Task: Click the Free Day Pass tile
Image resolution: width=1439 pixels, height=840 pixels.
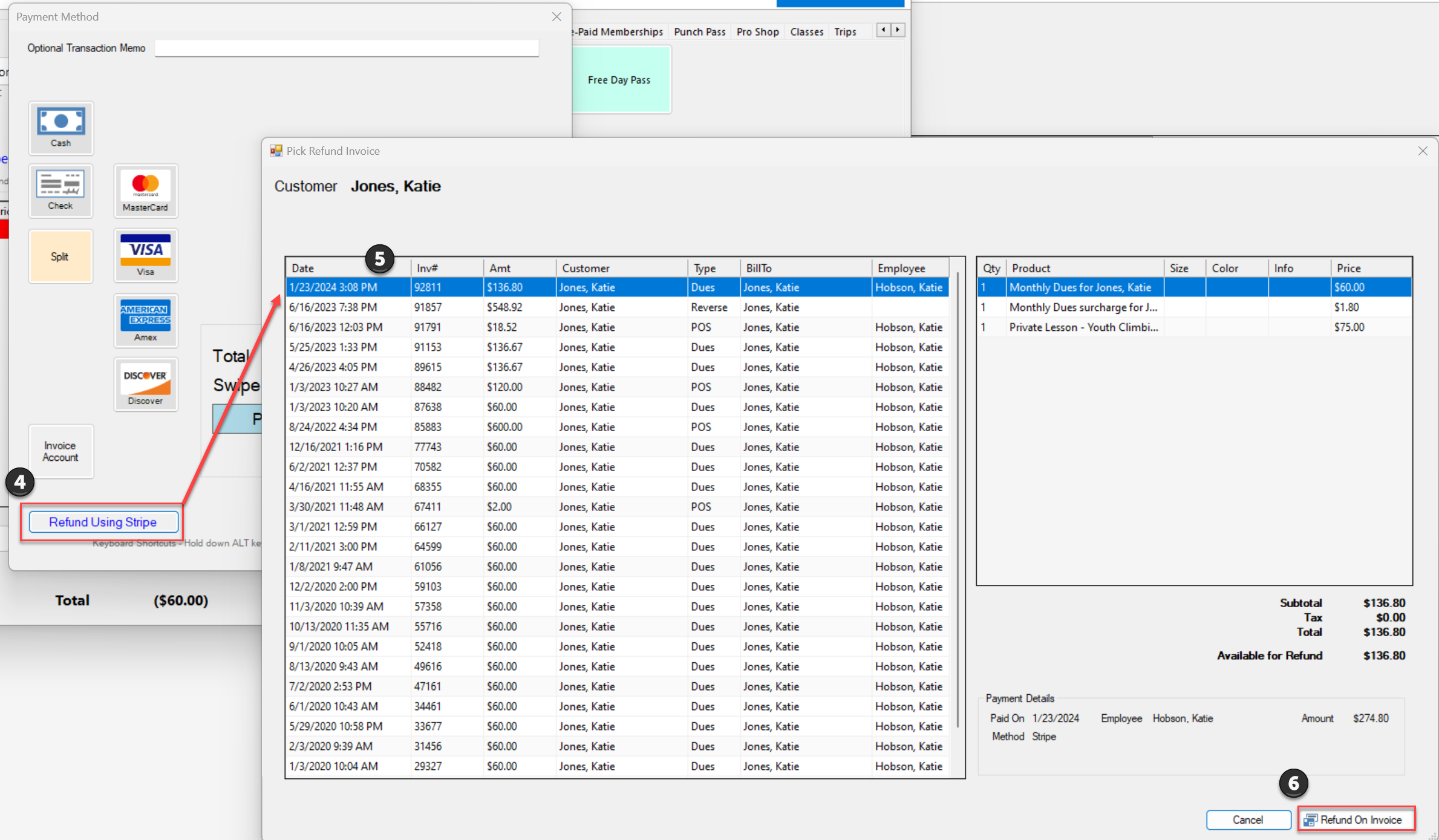Action: [x=620, y=80]
